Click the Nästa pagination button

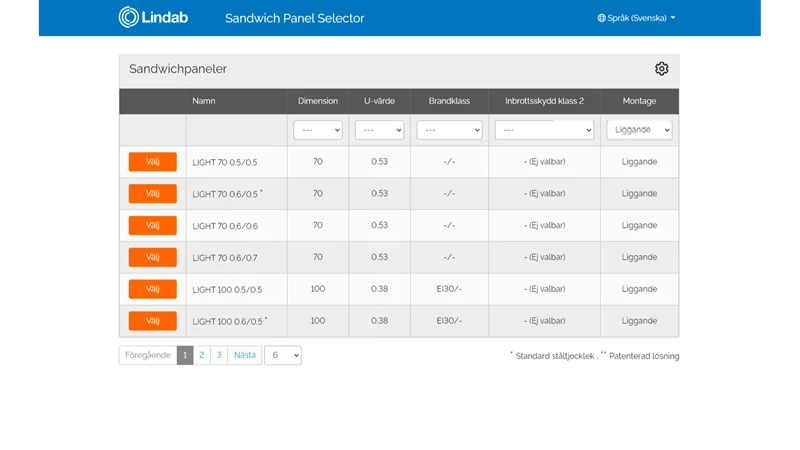(244, 355)
